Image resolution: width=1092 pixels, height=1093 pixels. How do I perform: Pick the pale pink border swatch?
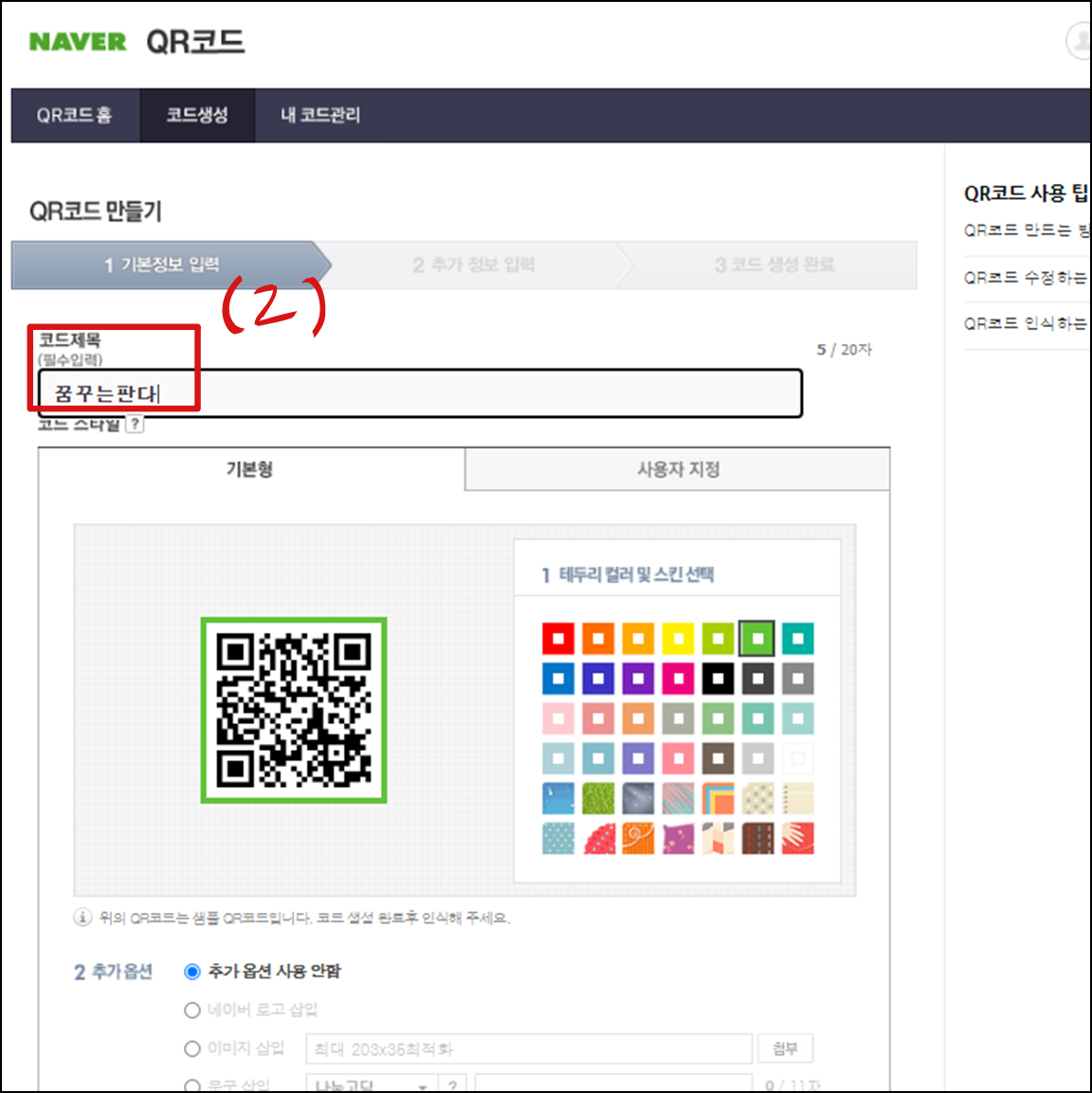558,719
